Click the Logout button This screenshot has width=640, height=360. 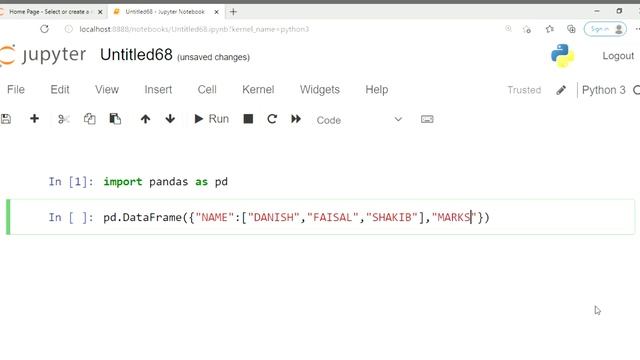tap(618, 56)
